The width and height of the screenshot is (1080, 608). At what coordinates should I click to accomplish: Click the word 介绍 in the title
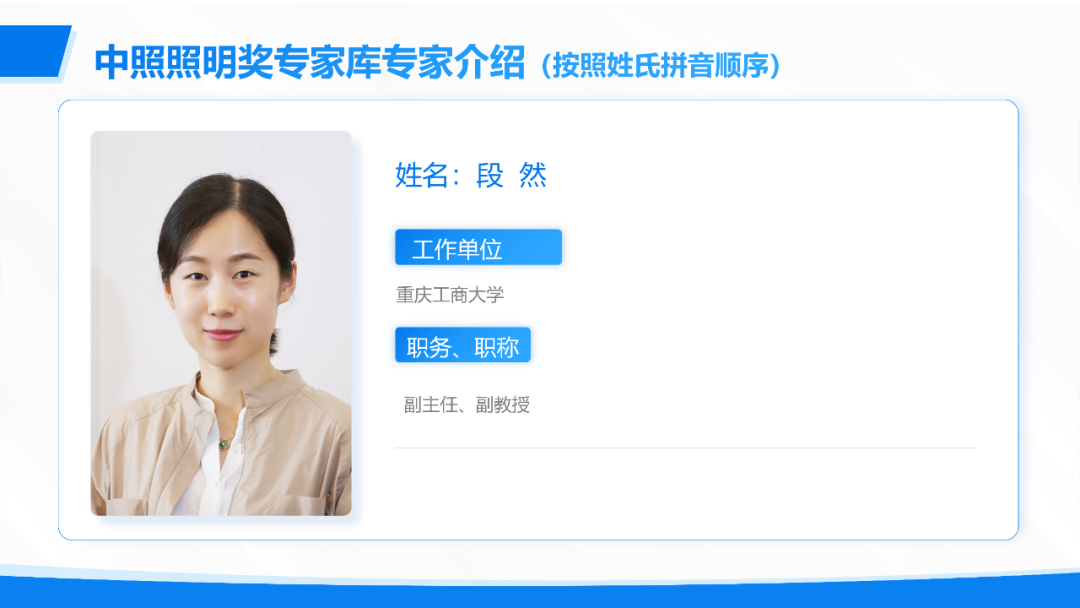coord(490,63)
